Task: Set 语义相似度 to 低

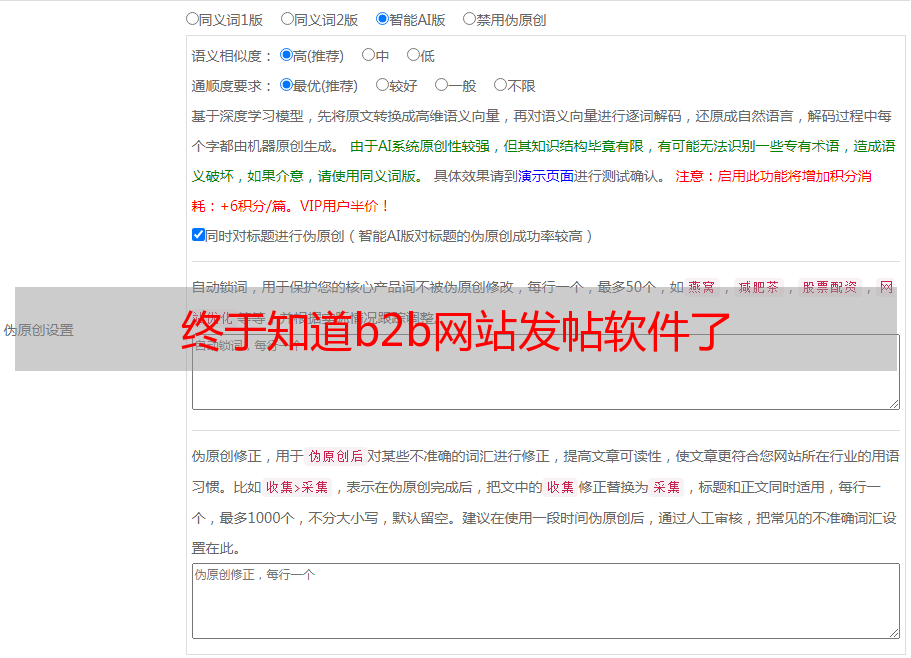Action: (413, 55)
